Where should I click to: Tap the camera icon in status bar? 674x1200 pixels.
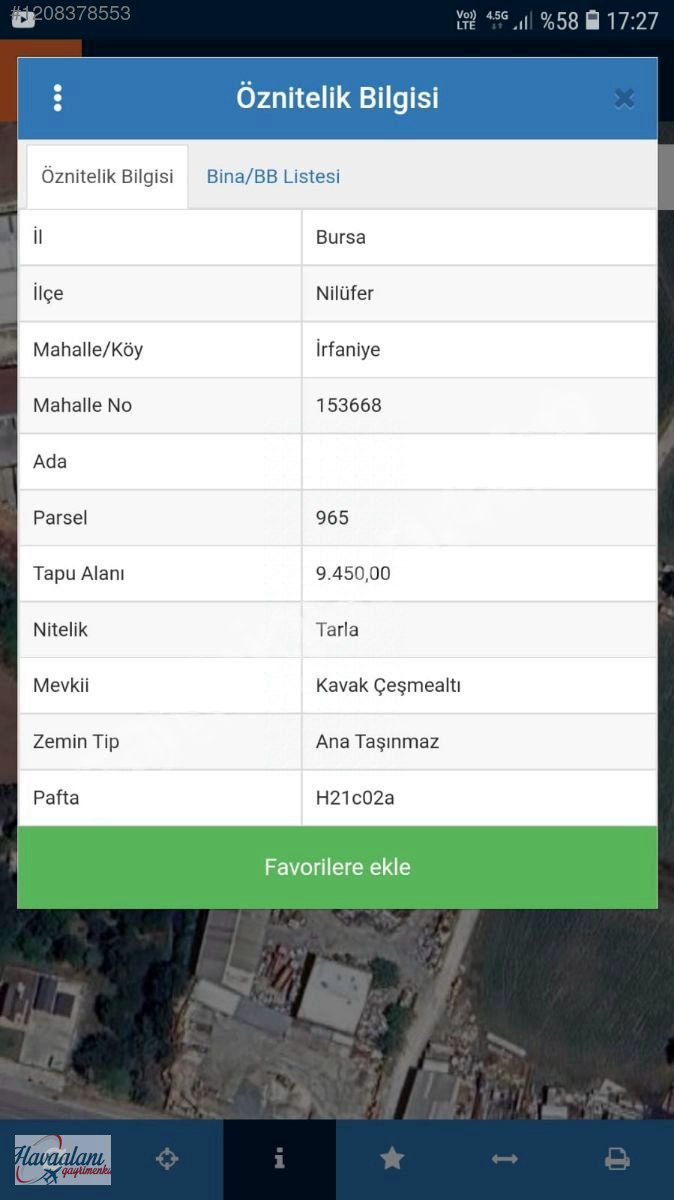pos(22,19)
